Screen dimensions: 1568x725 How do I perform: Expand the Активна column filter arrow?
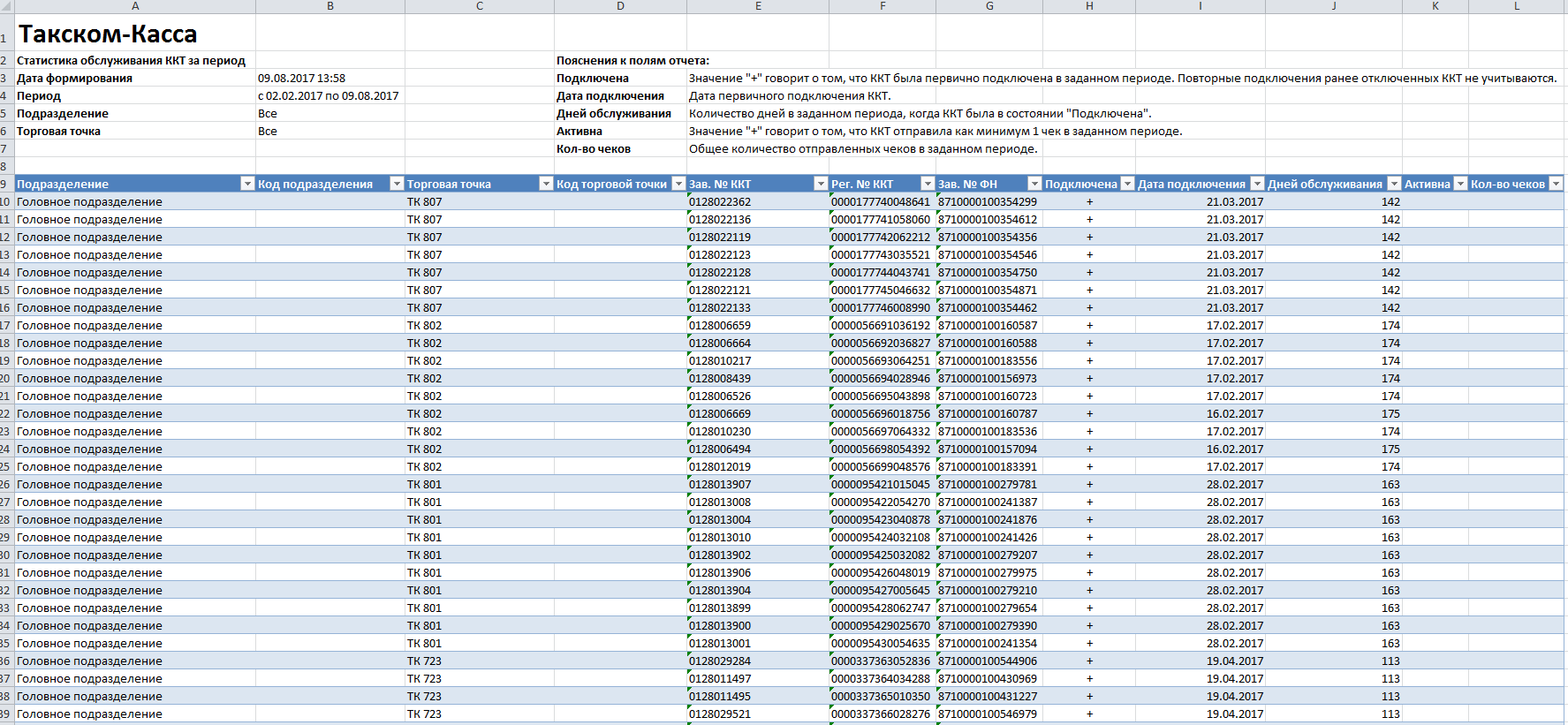pos(1460,184)
